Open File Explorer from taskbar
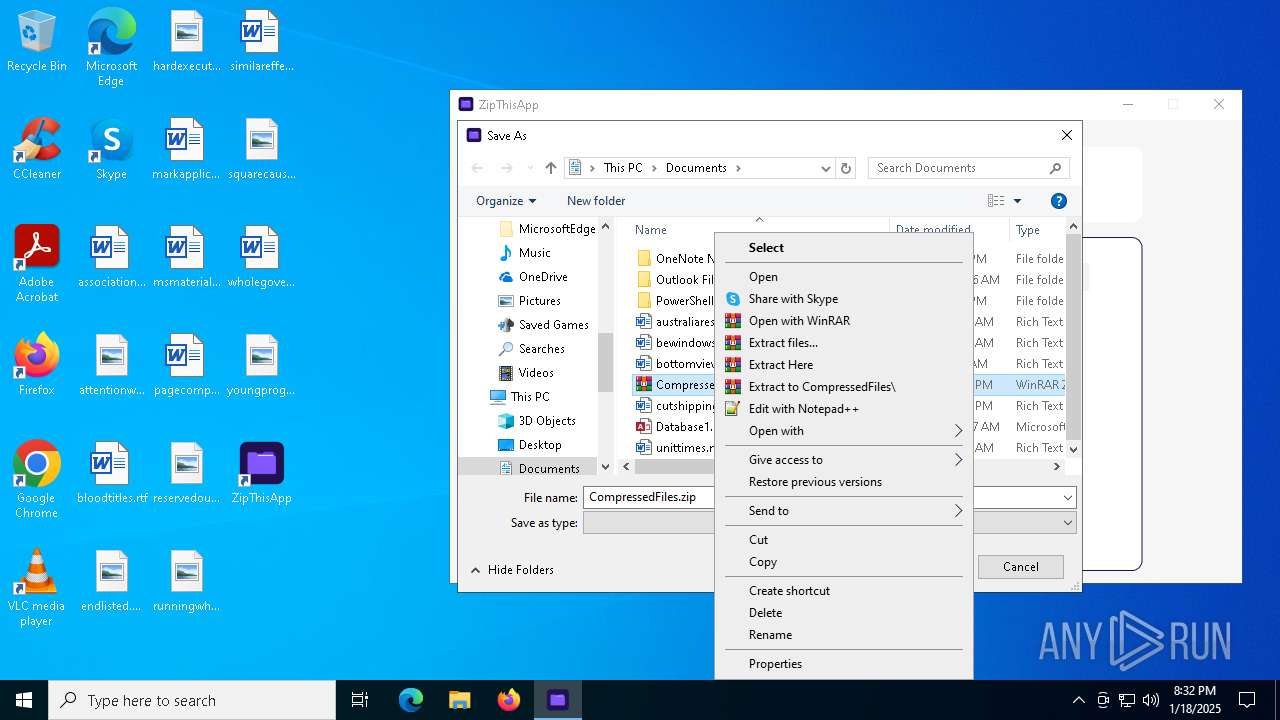 pyautogui.click(x=459, y=700)
